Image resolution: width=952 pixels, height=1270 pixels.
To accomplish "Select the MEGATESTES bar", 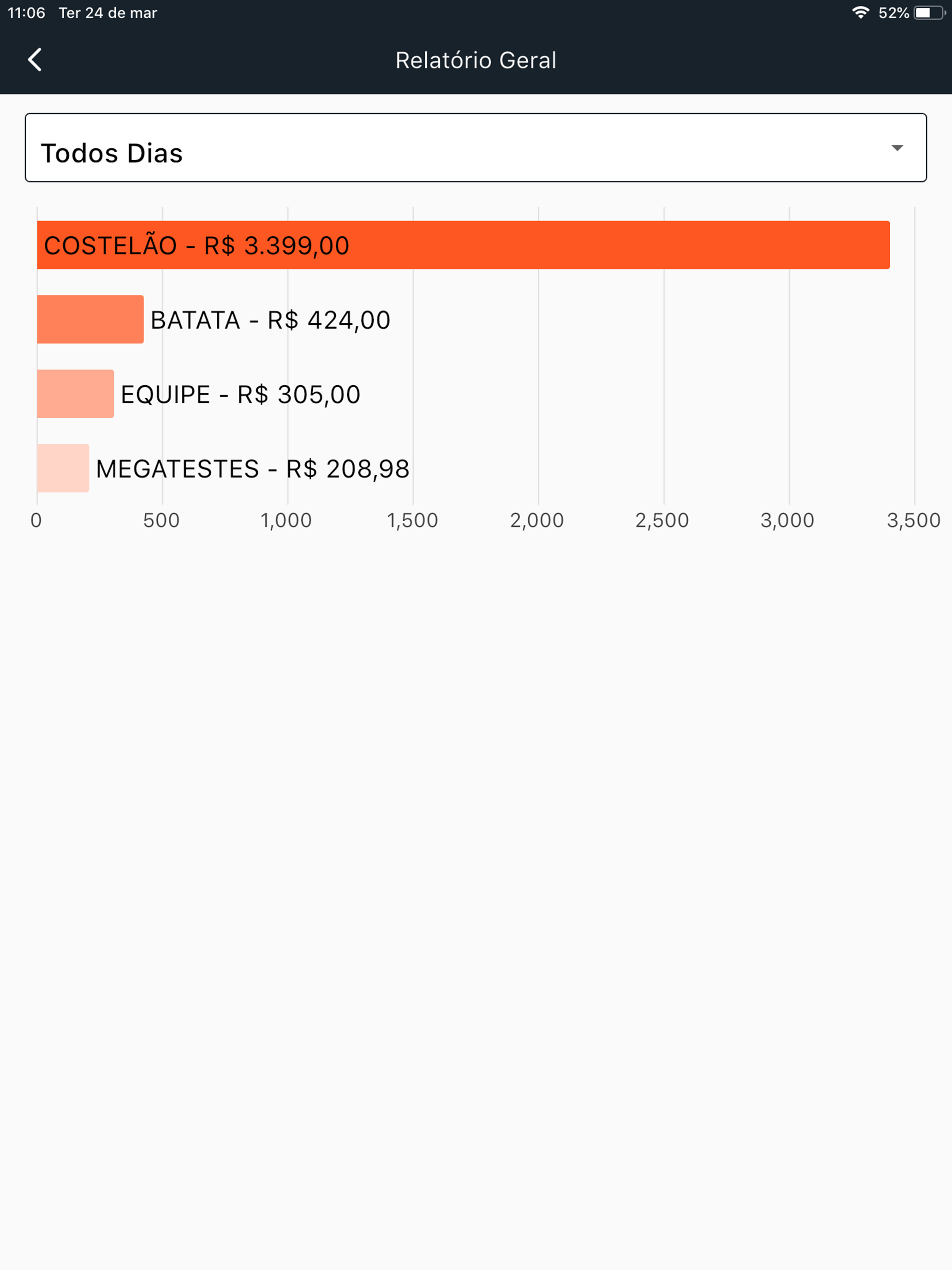I will click(x=63, y=468).
